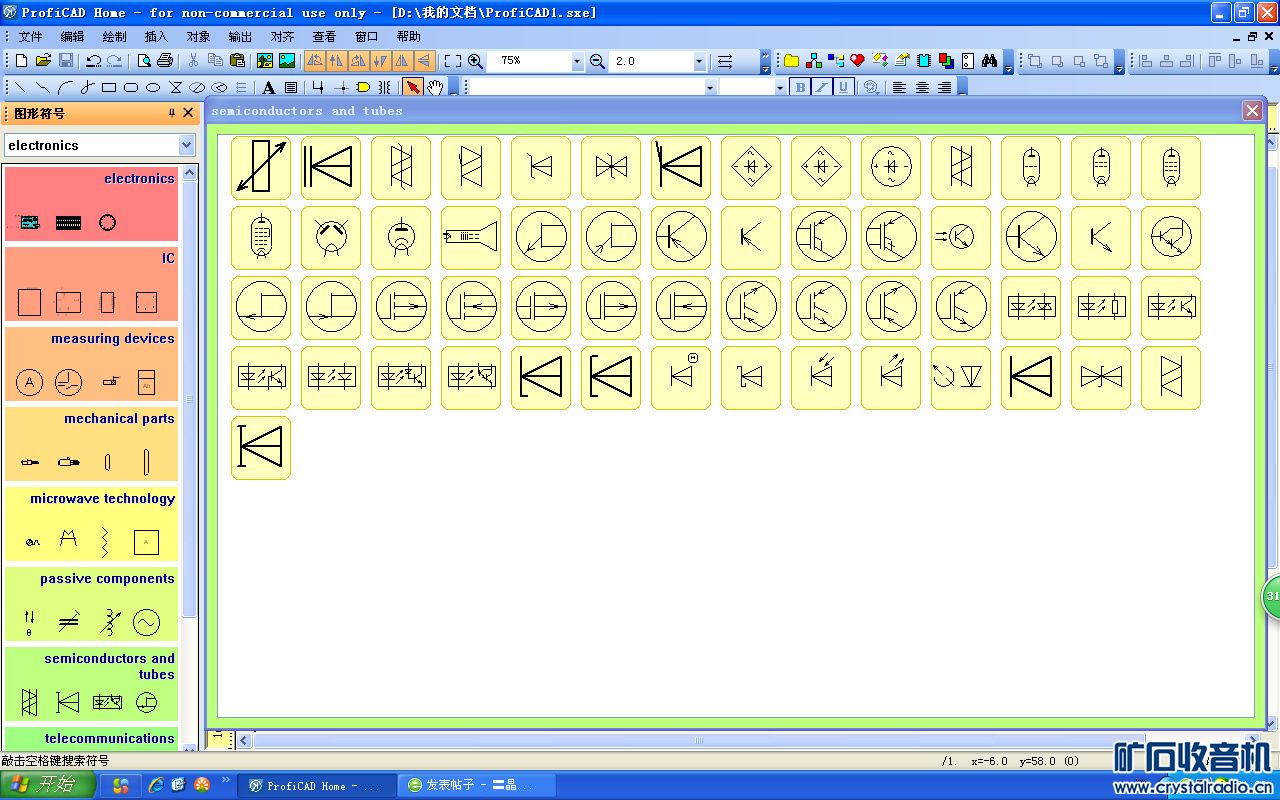The image size is (1280, 800).
Task: Insert the variable resistor symbol with diagonal arrow
Action: (x=261, y=167)
